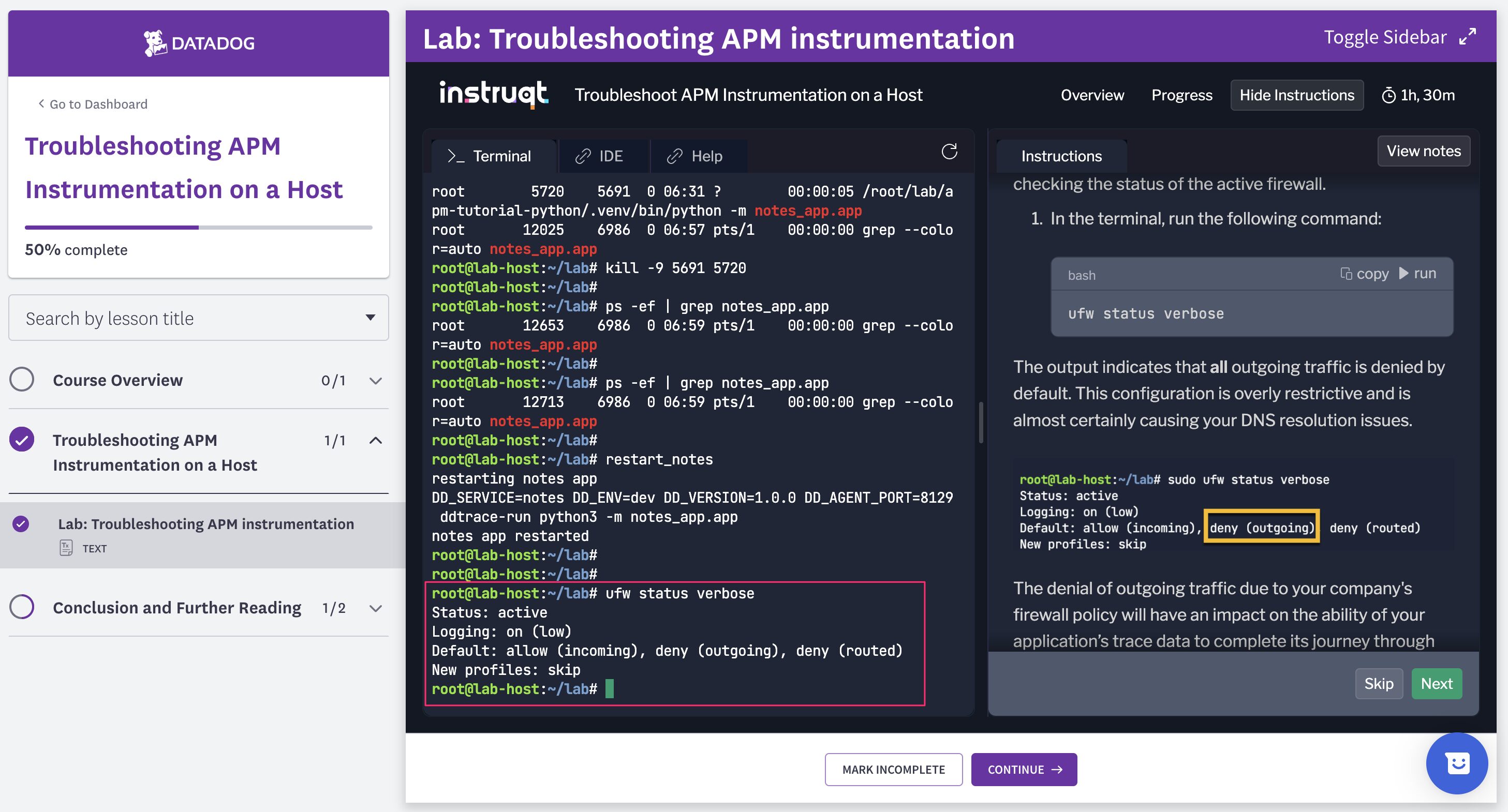Click the 0/1 count for Course Overview

333,380
